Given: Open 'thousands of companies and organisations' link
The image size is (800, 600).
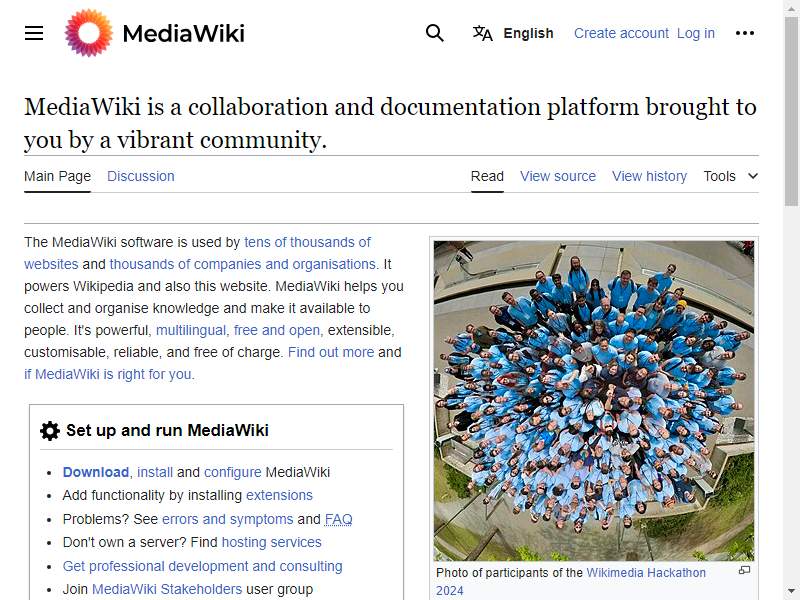Looking at the screenshot, I should (243, 264).
